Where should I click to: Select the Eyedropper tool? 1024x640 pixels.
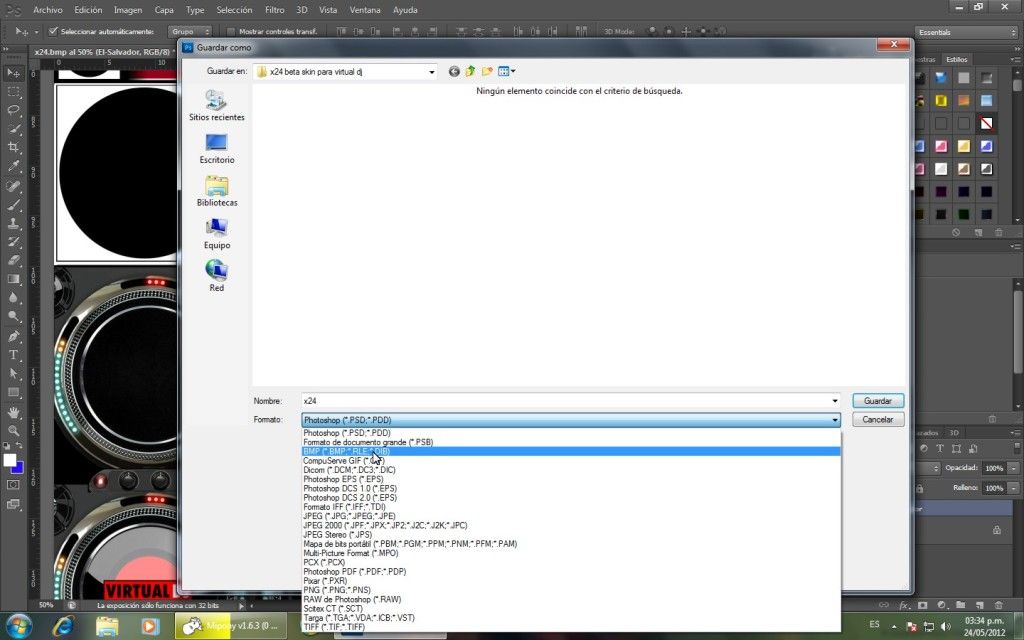point(13,167)
